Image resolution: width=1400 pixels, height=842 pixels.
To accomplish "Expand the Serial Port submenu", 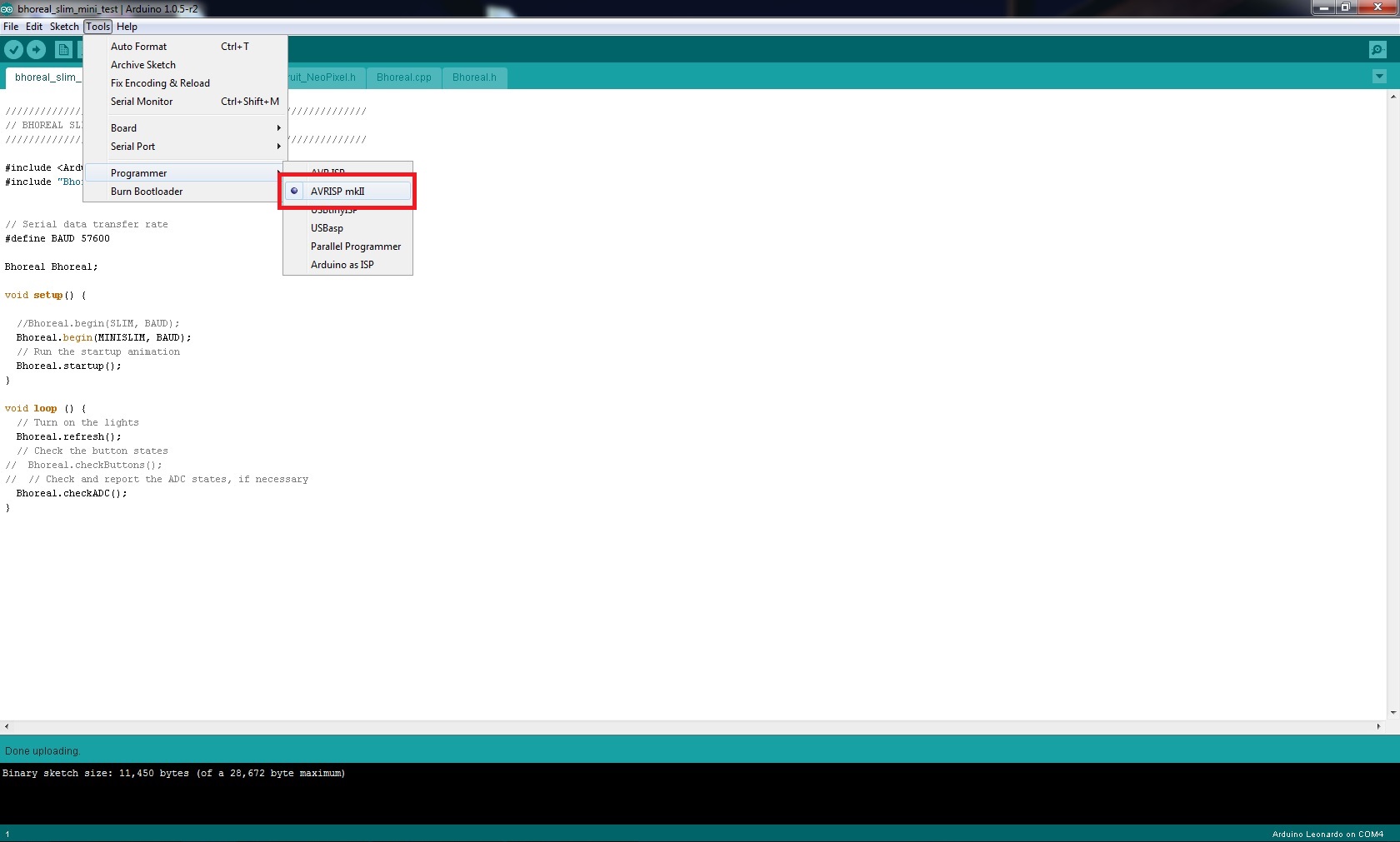I will coord(186,147).
